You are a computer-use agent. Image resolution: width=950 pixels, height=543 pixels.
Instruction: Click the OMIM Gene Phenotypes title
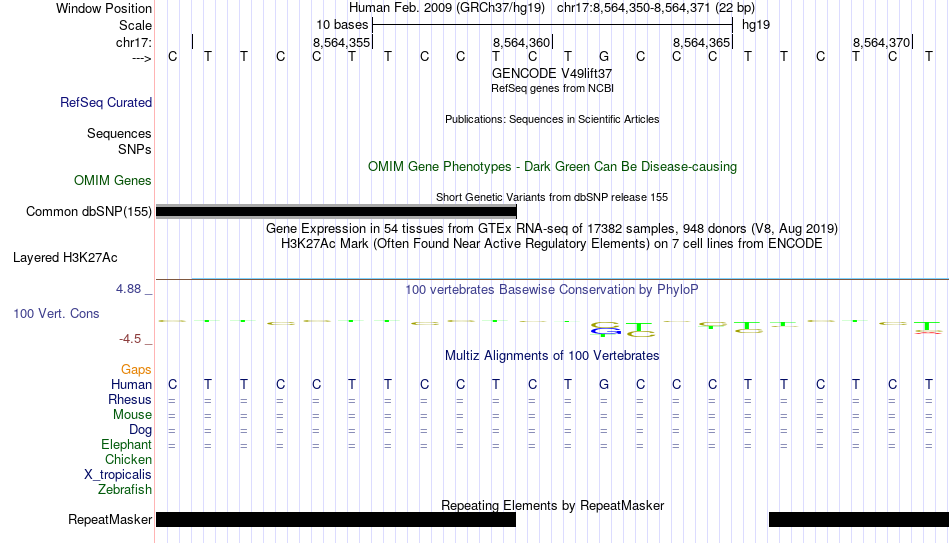tap(552, 167)
